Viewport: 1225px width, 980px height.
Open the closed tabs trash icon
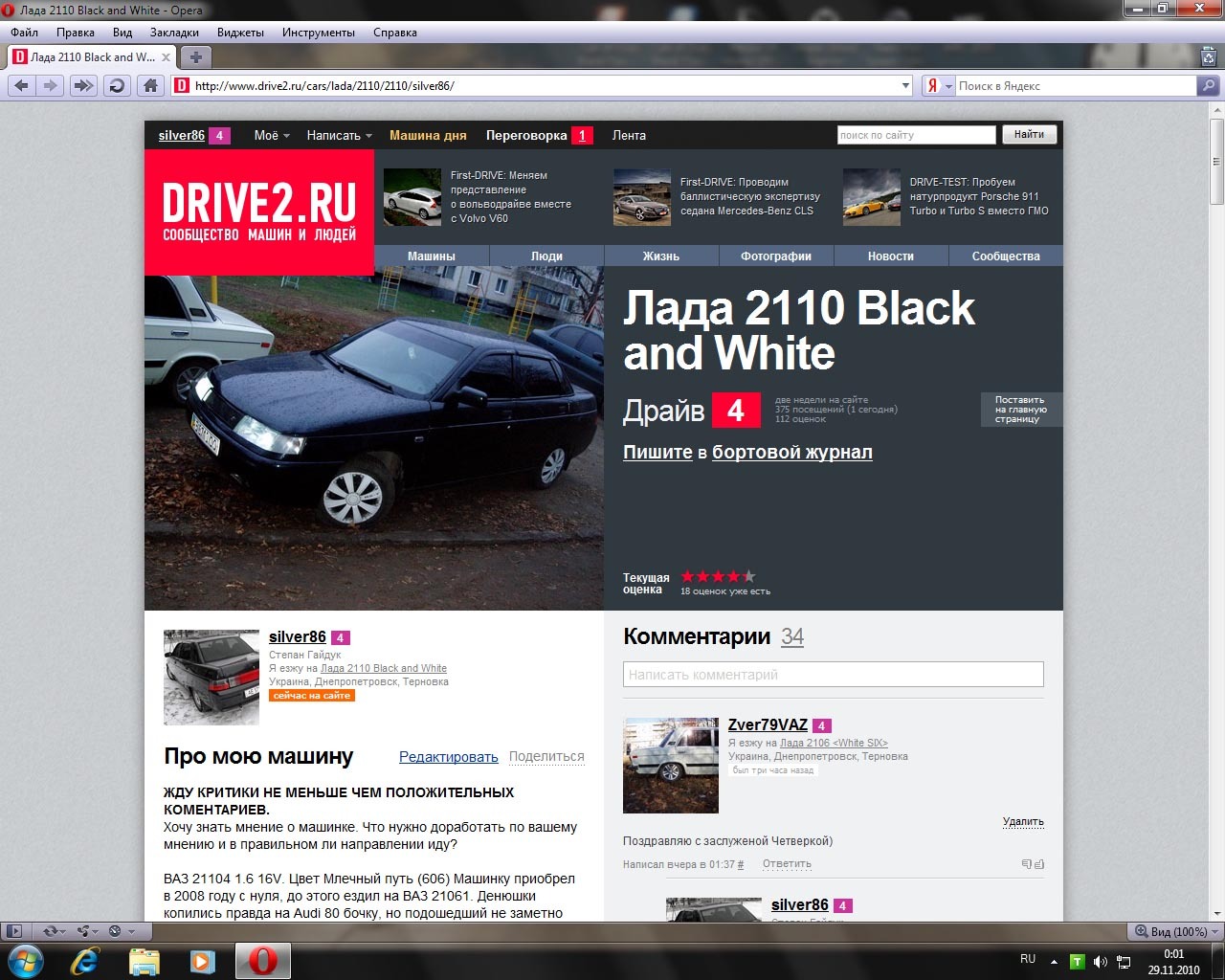pos(1207,56)
